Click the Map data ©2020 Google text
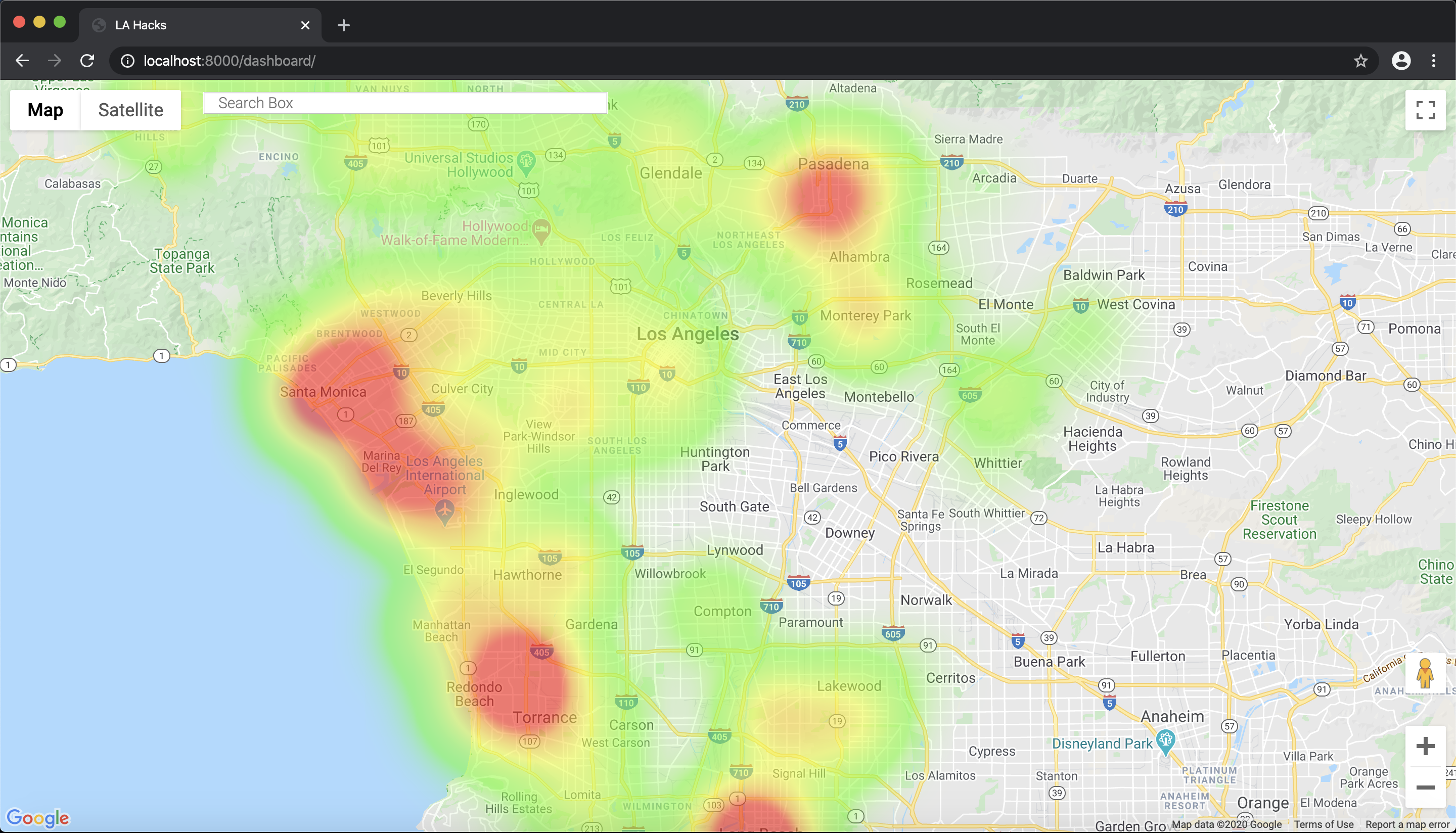Screen dimensions: 1456x833 point(1226,824)
